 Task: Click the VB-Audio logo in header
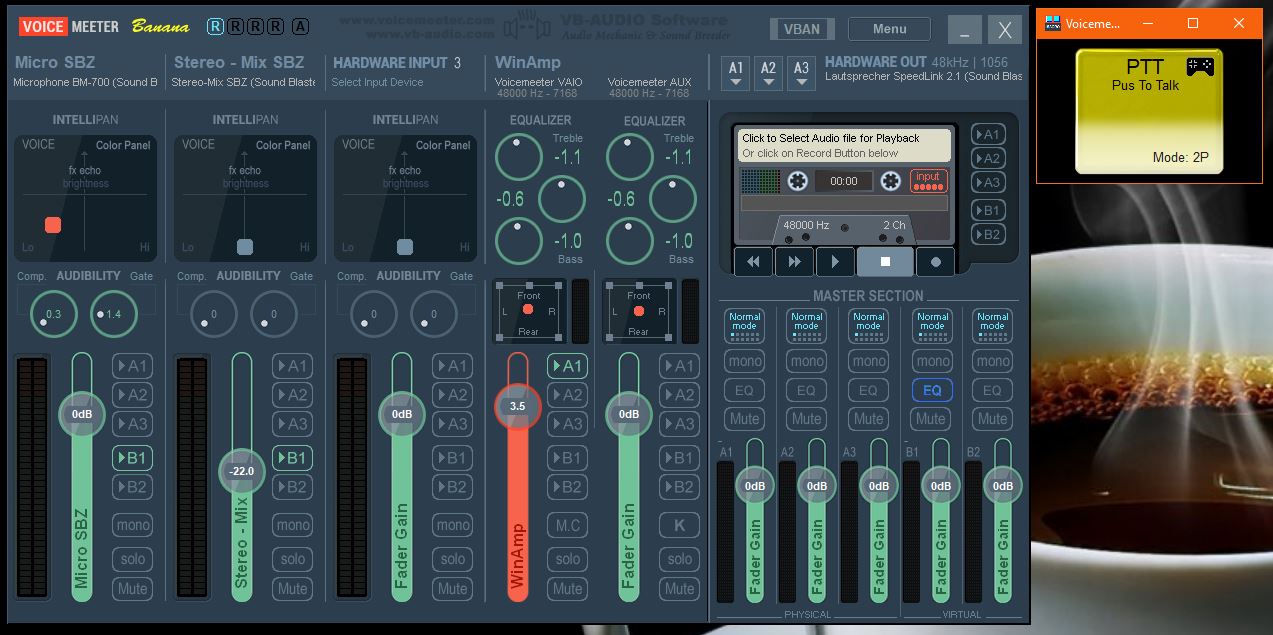tap(527, 26)
